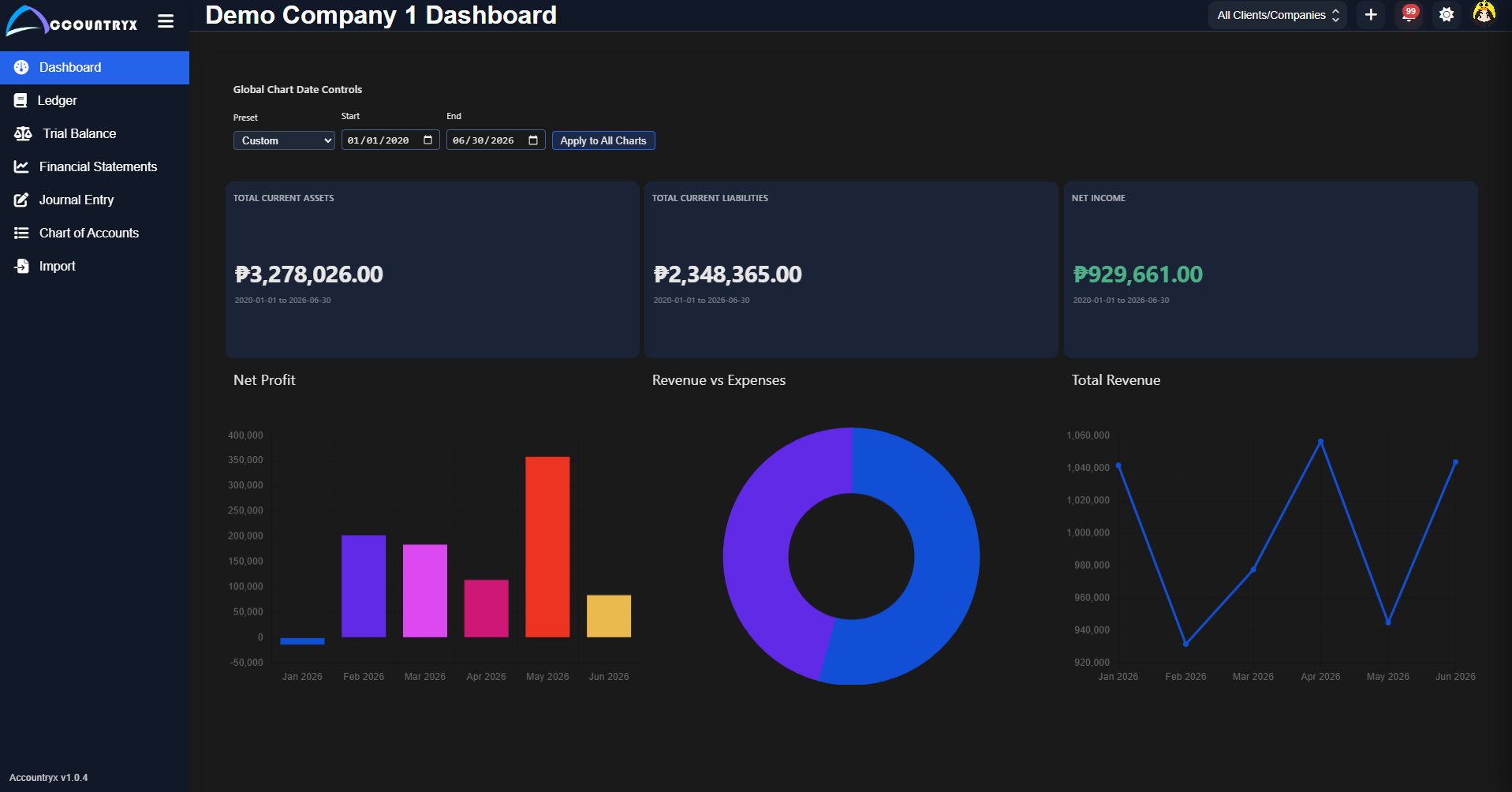
Task: Click the pink Mar 2026 net profit bar
Action: 425,591
